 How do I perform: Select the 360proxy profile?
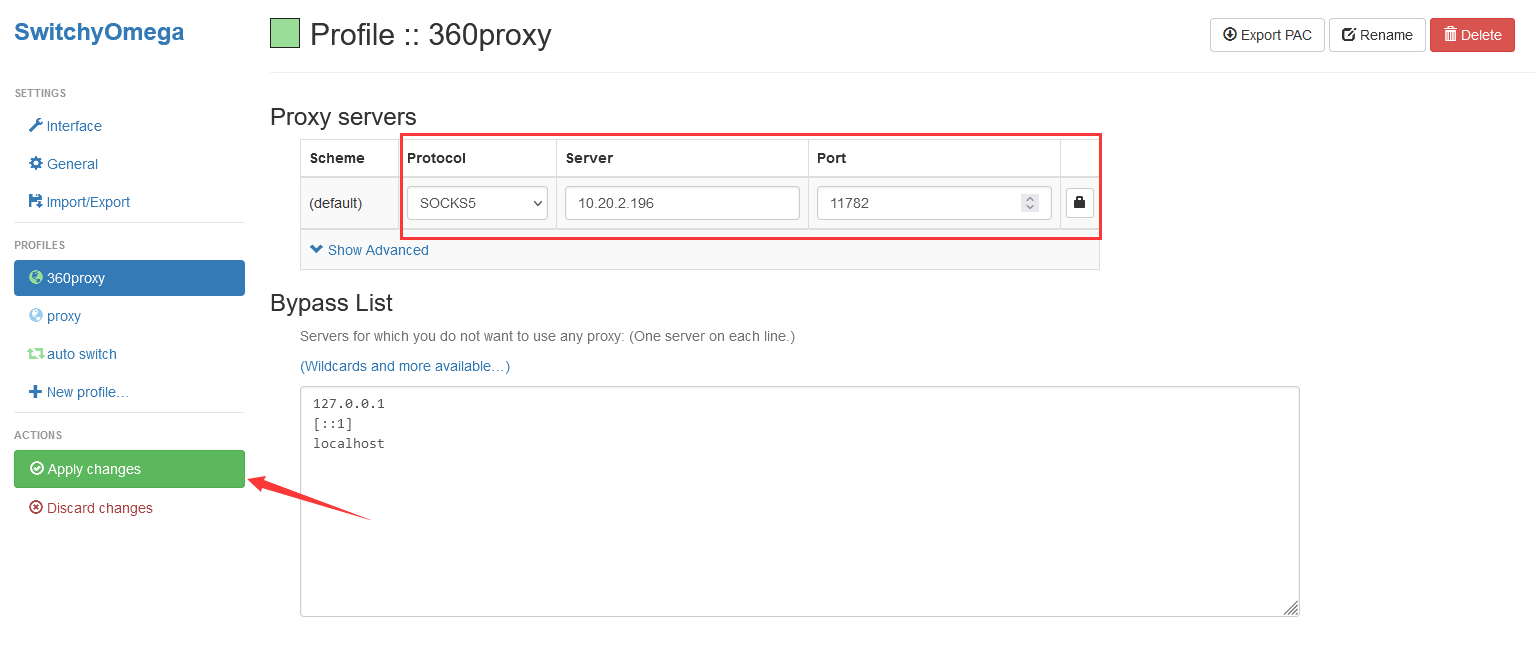[x=129, y=278]
